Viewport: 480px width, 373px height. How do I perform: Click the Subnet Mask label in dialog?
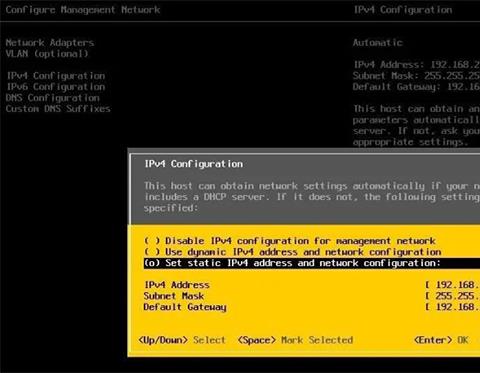pyautogui.click(x=174, y=296)
